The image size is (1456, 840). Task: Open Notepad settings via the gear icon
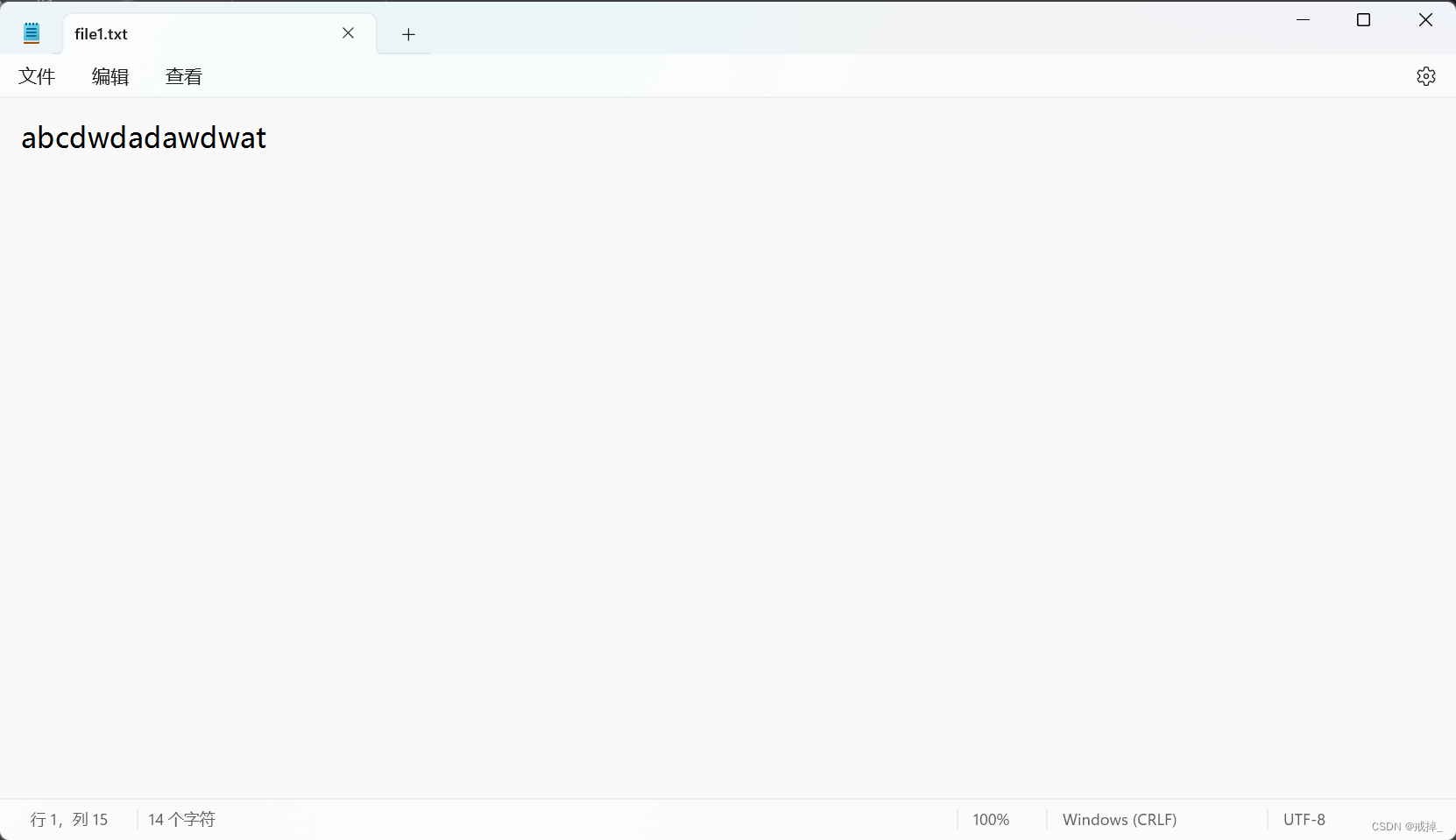(x=1426, y=76)
